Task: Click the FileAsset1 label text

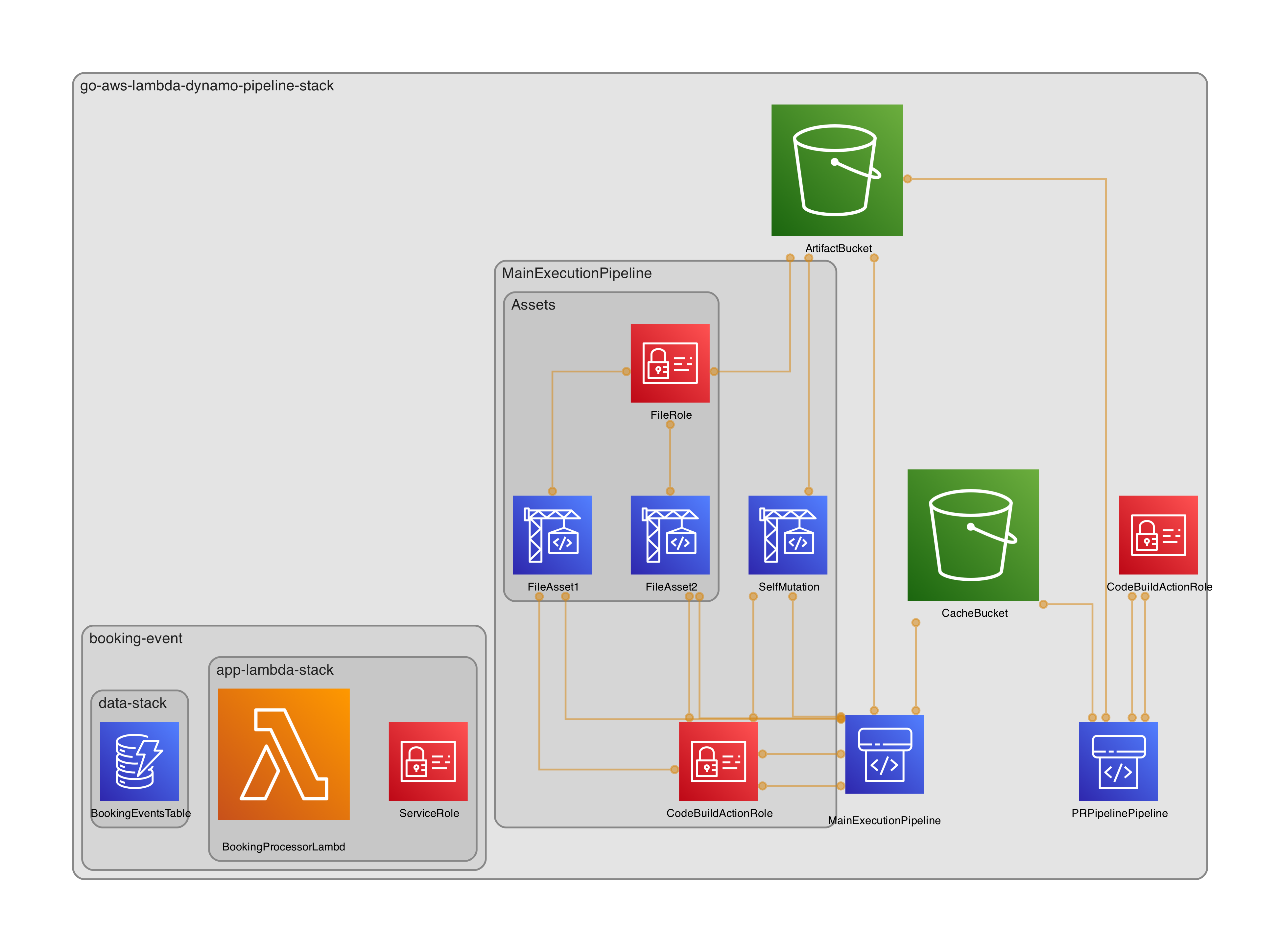Action: click(553, 587)
